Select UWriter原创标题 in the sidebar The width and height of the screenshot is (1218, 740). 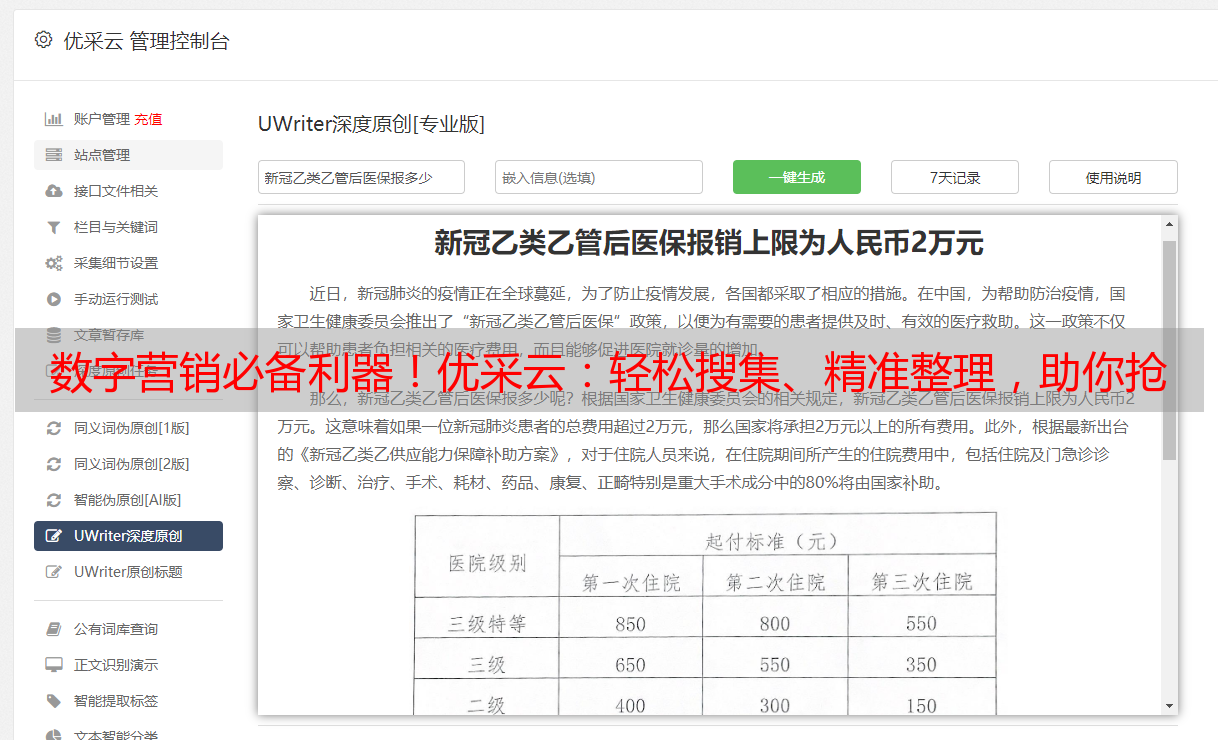[x=128, y=572]
